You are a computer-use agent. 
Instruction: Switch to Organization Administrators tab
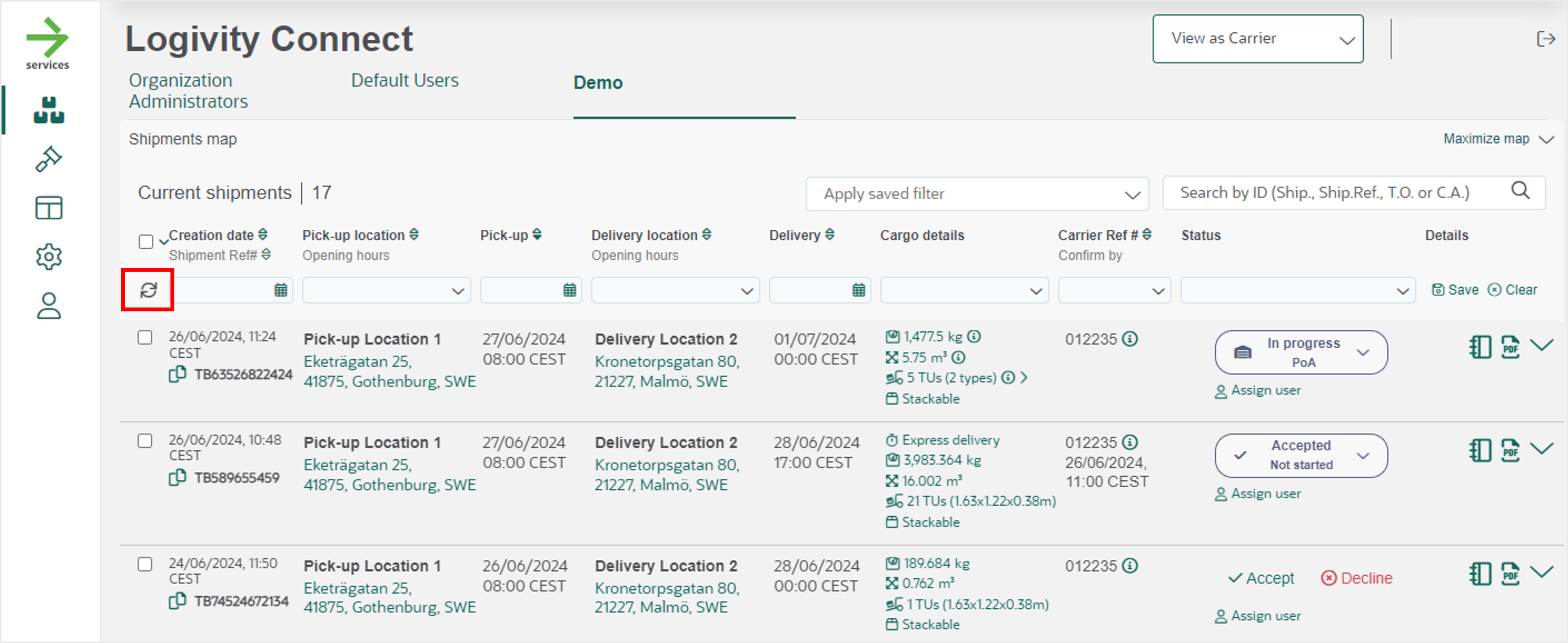[x=188, y=91]
